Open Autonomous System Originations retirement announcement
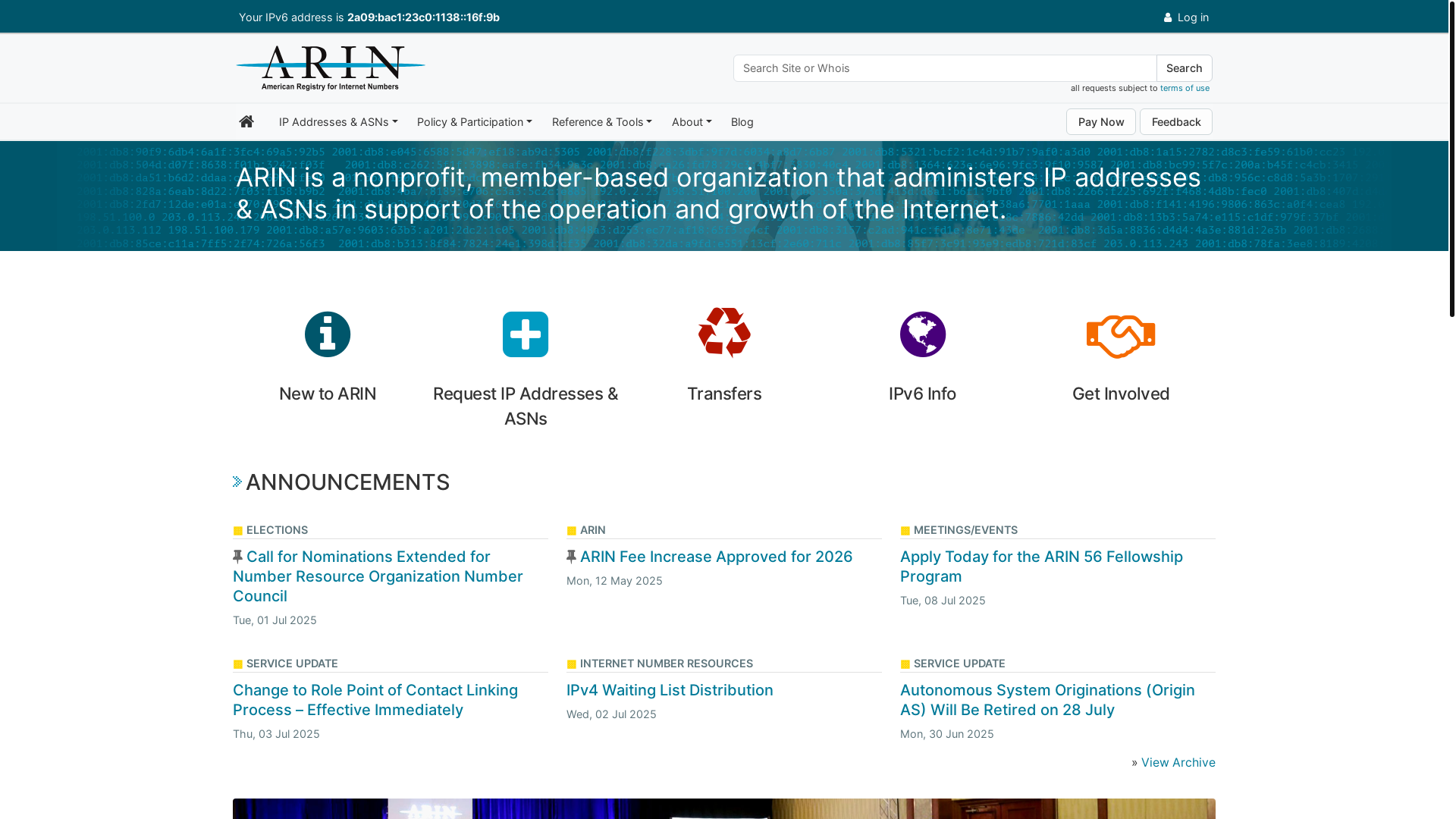 (x=1047, y=700)
